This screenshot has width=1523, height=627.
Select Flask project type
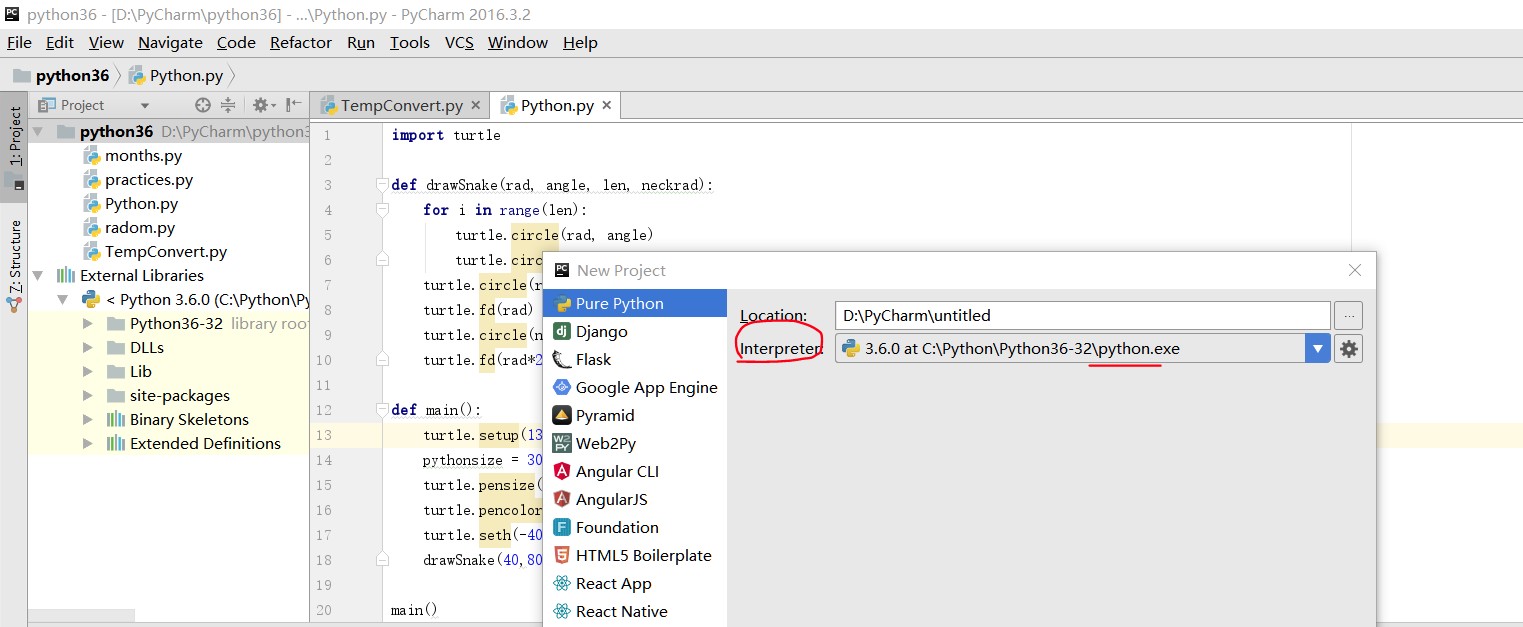[x=635, y=359]
